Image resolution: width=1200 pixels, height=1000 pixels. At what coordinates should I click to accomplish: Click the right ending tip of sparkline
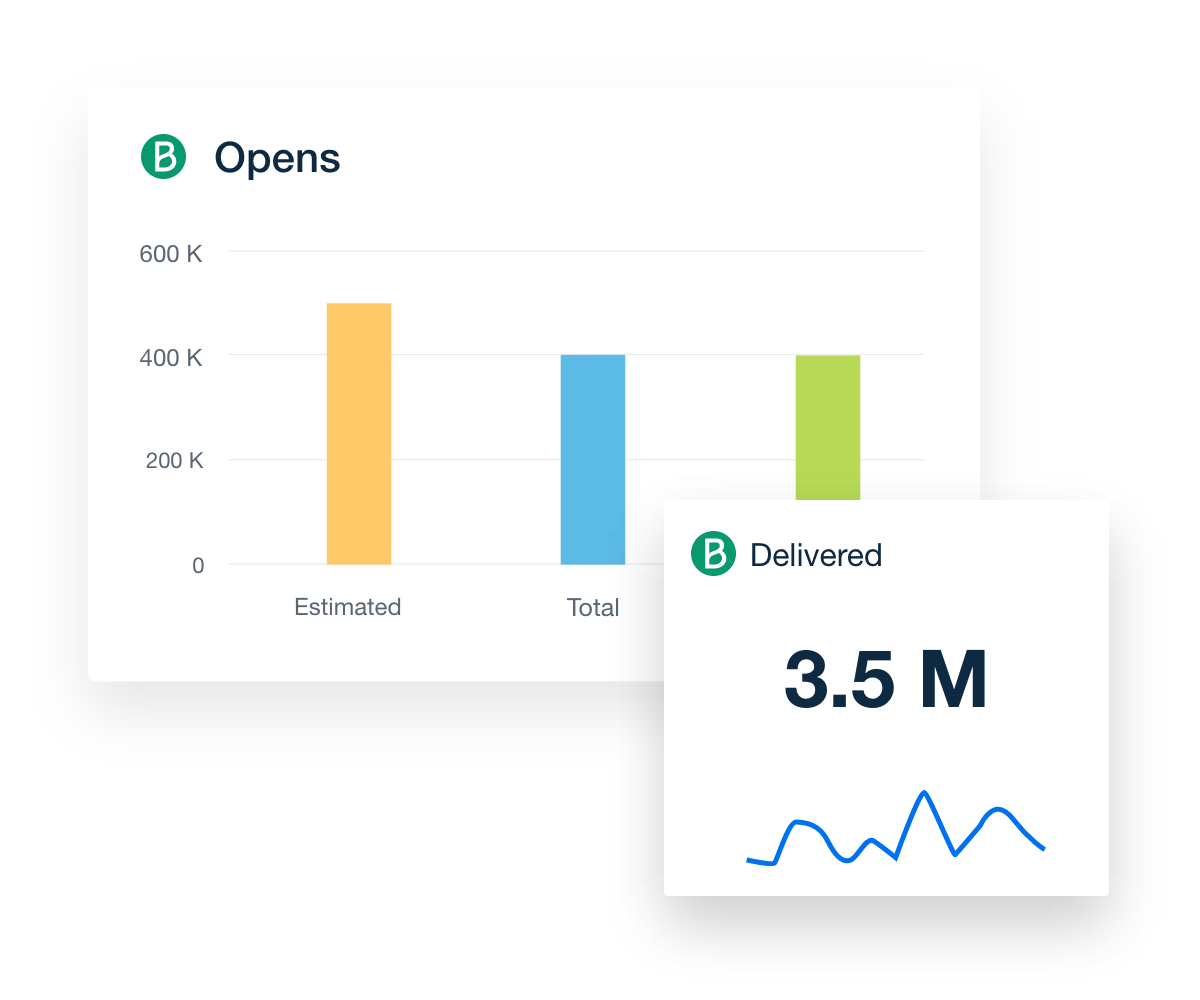(1043, 849)
